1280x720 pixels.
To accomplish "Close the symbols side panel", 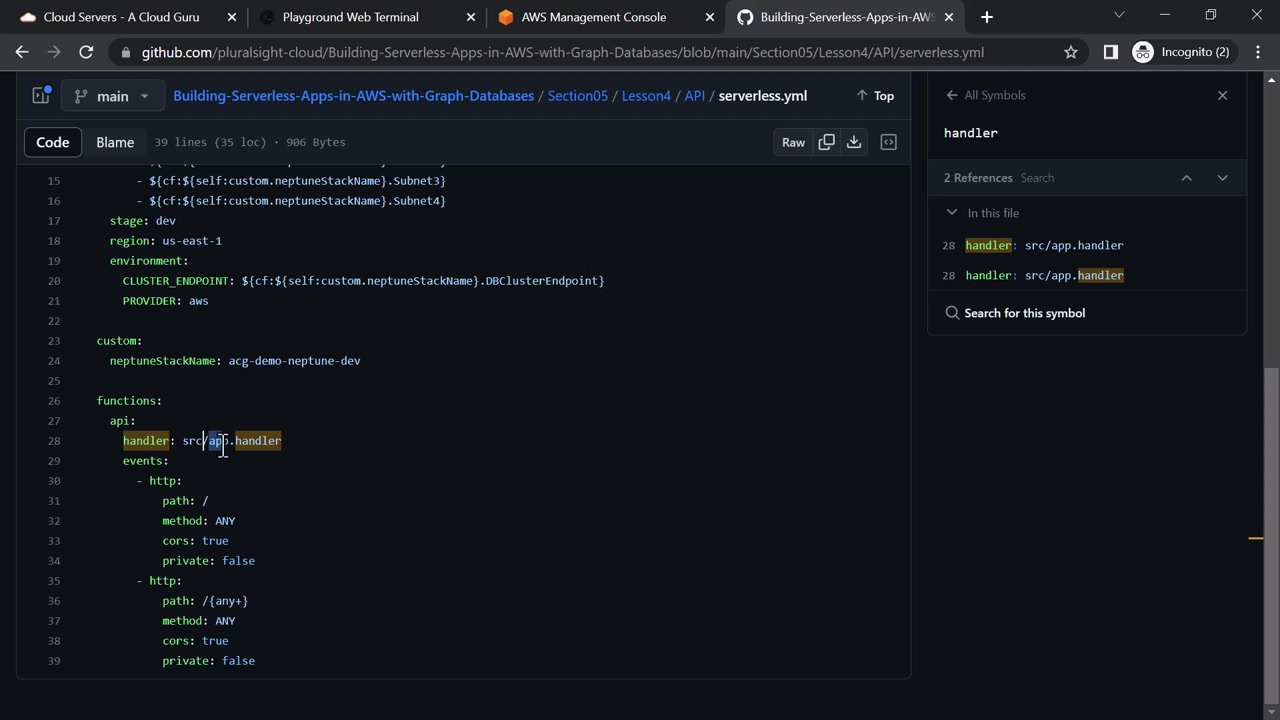I will pyautogui.click(x=1222, y=95).
